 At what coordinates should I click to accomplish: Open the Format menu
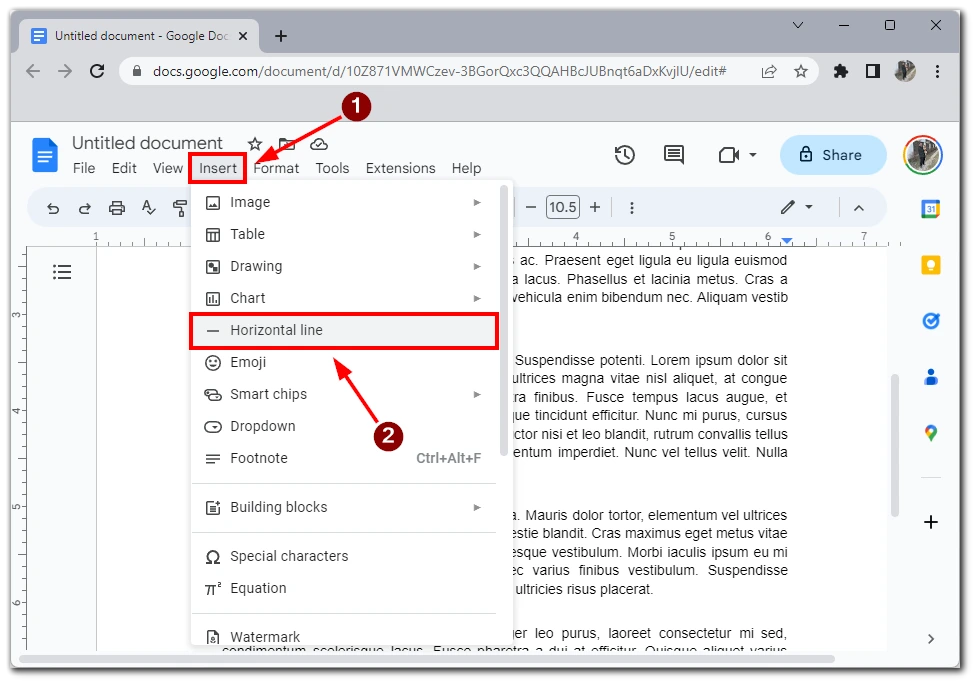coord(276,168)
